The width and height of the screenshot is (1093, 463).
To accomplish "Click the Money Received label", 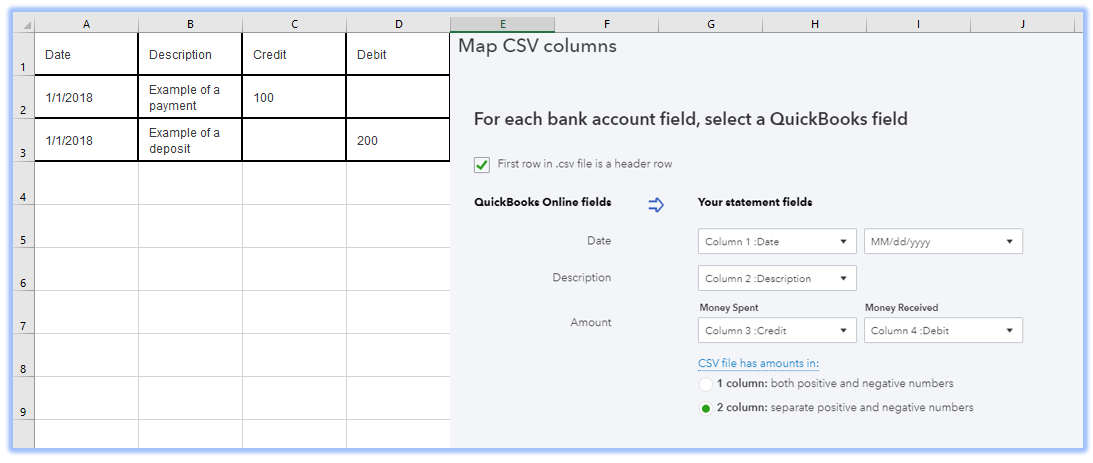I will (x=901, y=308).
